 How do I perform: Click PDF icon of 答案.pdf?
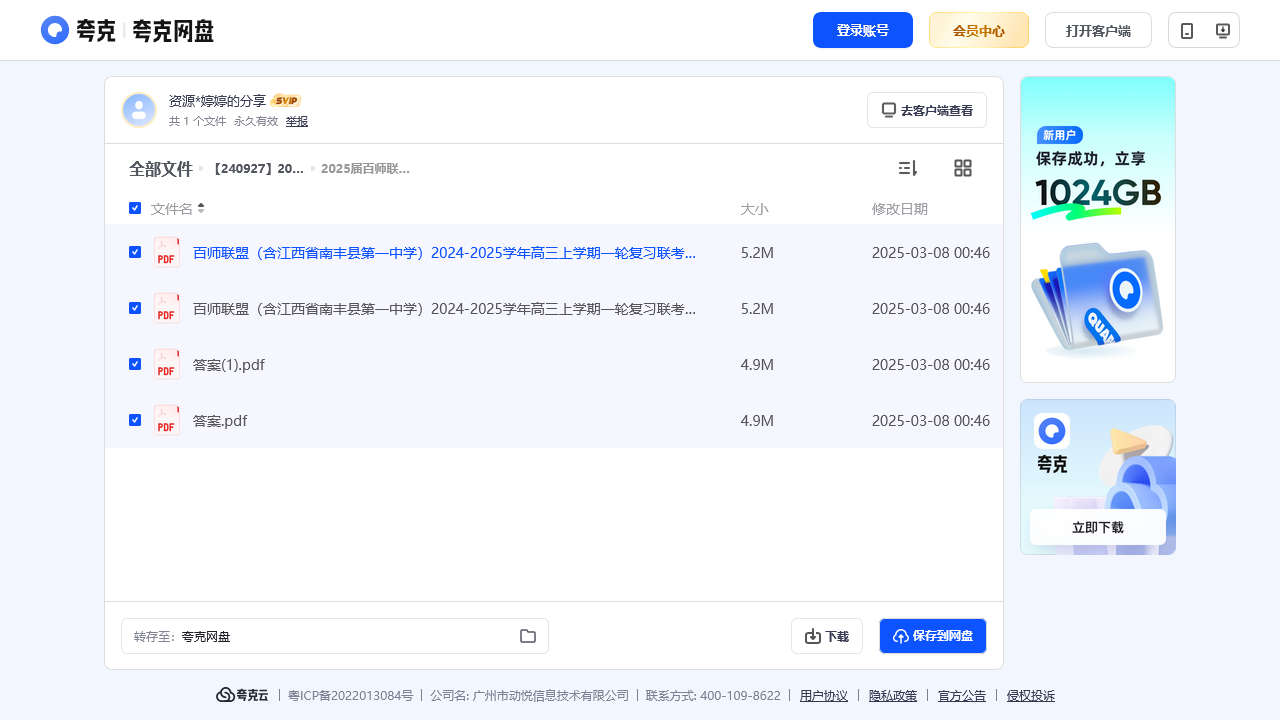click(x=167, y=420)
